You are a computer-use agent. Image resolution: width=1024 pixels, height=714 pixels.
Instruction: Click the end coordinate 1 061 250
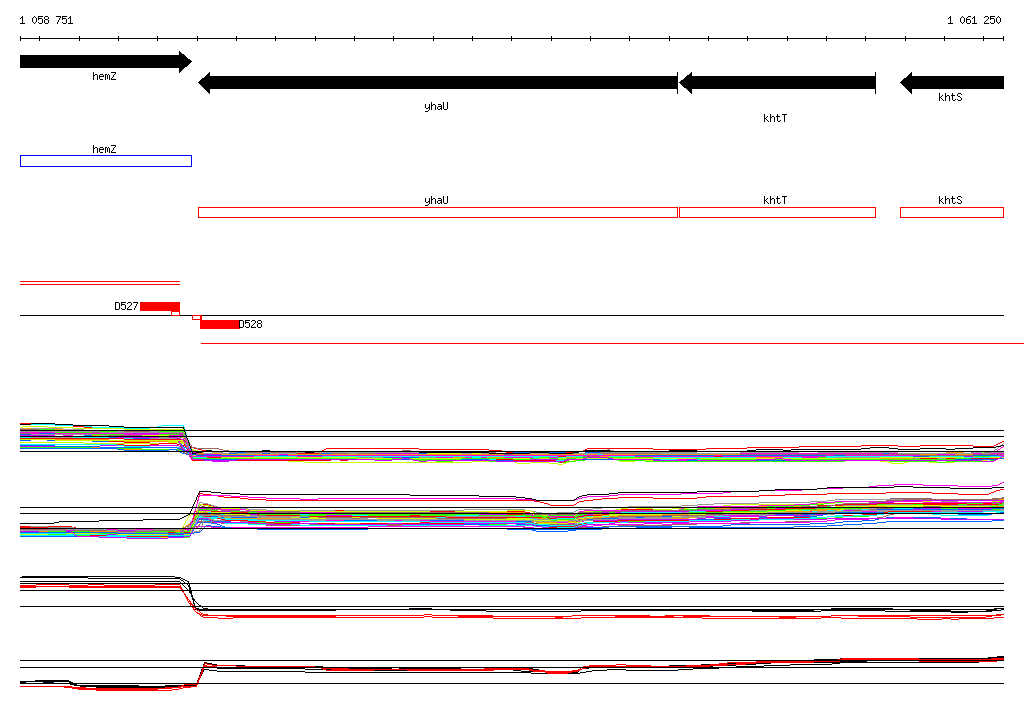pyautogui.click(x=974, y=20)
